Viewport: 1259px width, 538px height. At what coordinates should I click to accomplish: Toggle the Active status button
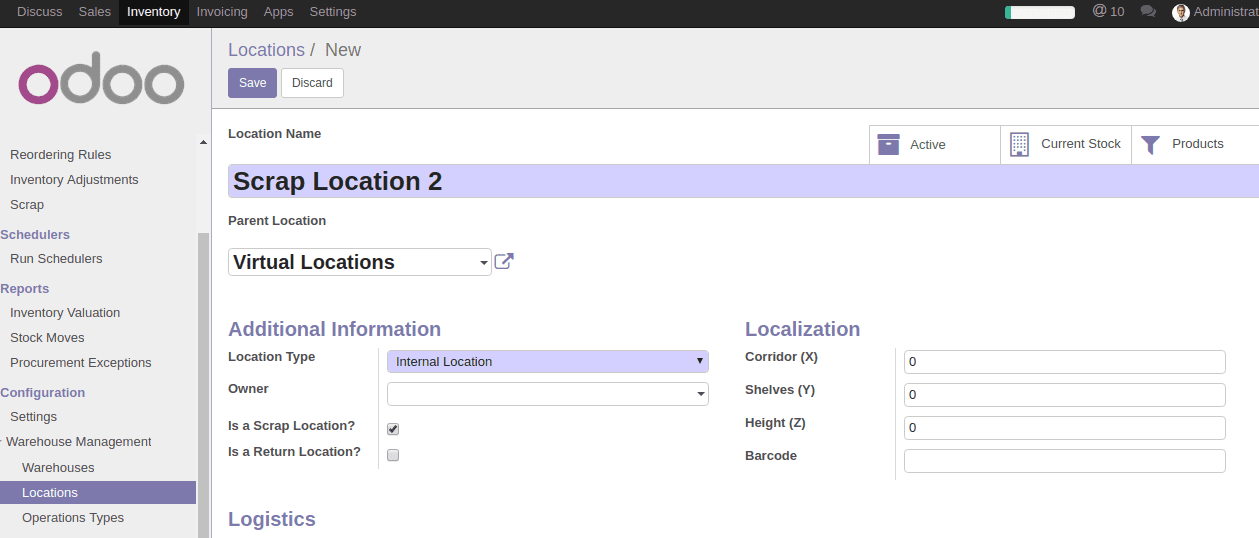click(x=935, y=145)
